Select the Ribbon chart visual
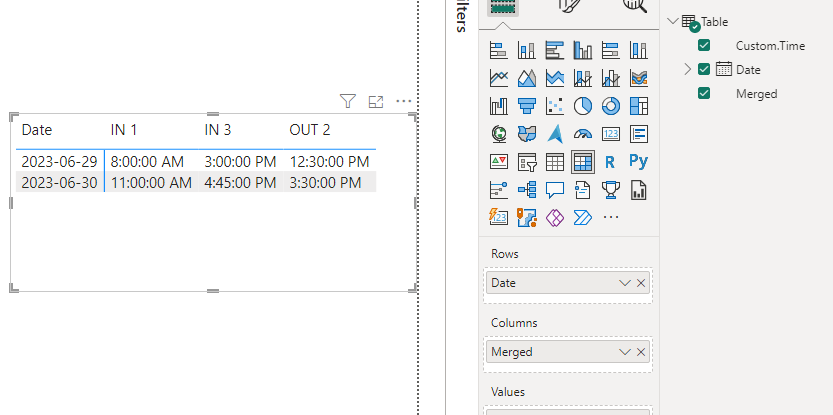This screenshot has width=833, height=415. tap(639, 78)
